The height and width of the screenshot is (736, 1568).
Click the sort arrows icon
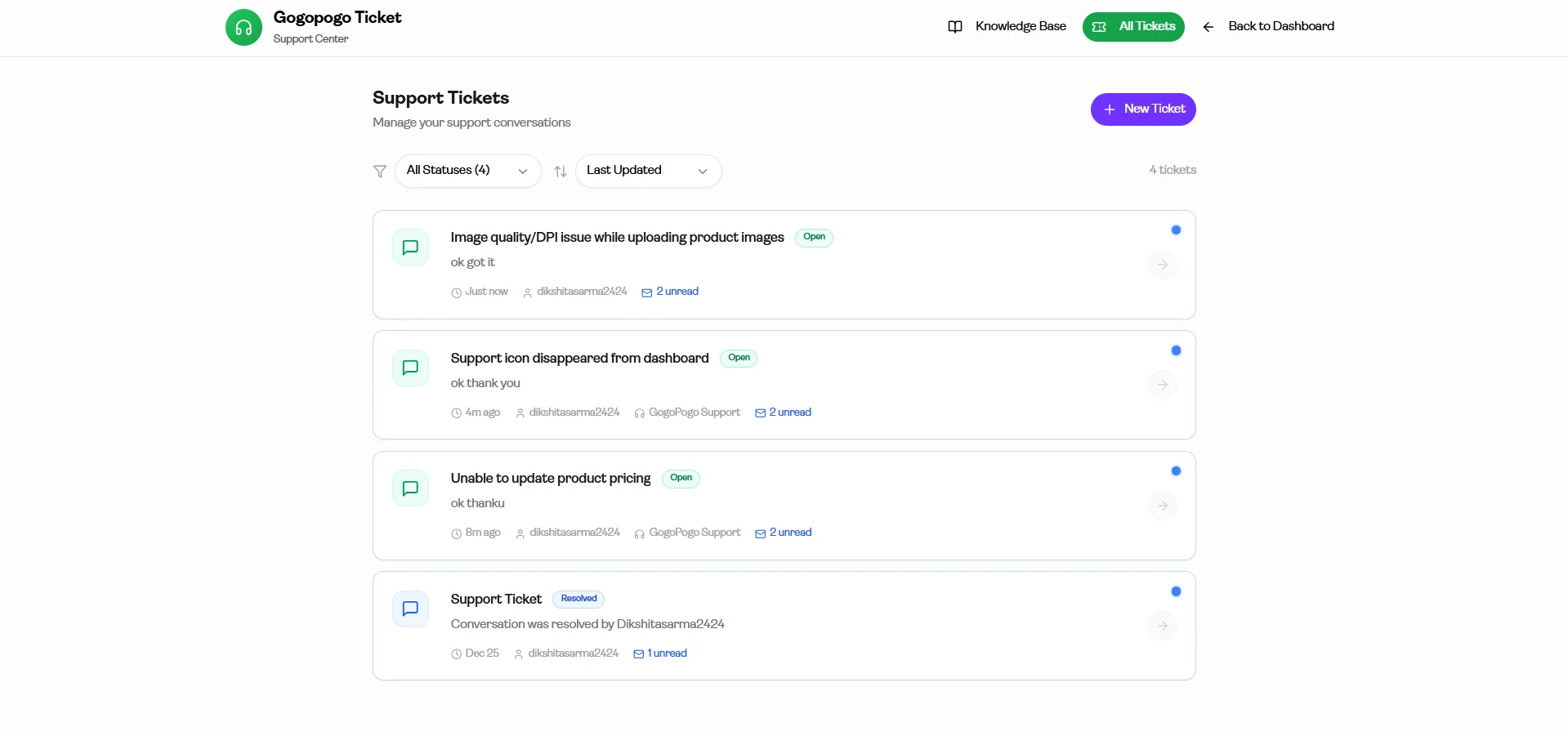click(561, 172)
